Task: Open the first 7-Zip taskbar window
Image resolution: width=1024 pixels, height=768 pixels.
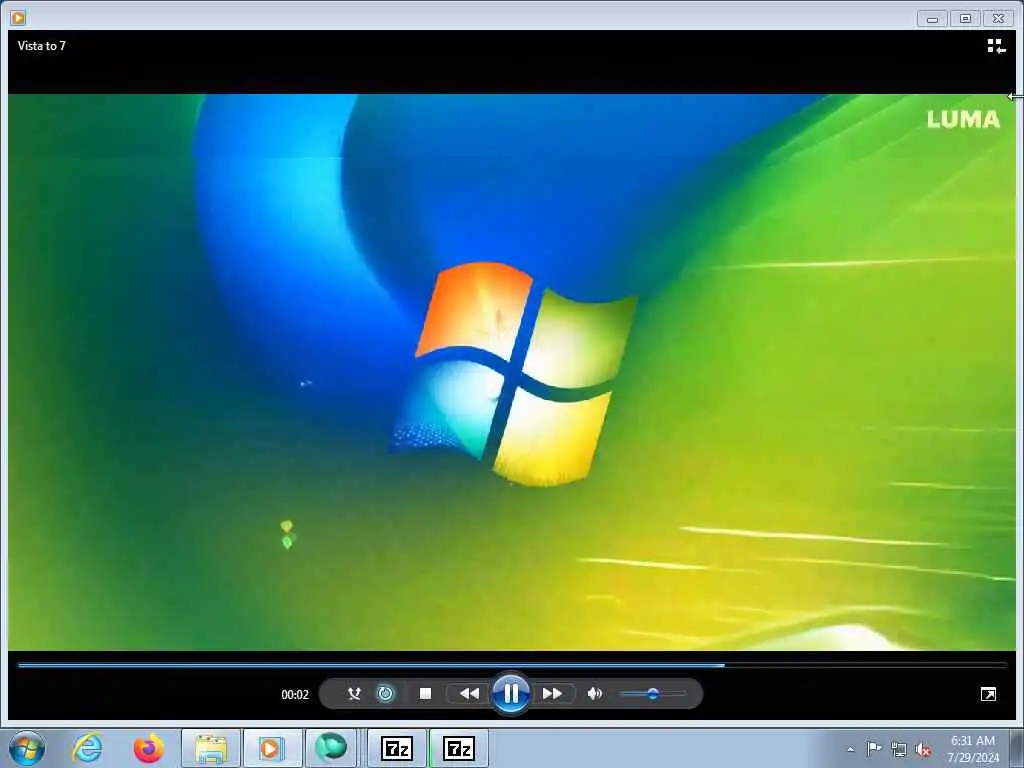Action: click(396, 748)
